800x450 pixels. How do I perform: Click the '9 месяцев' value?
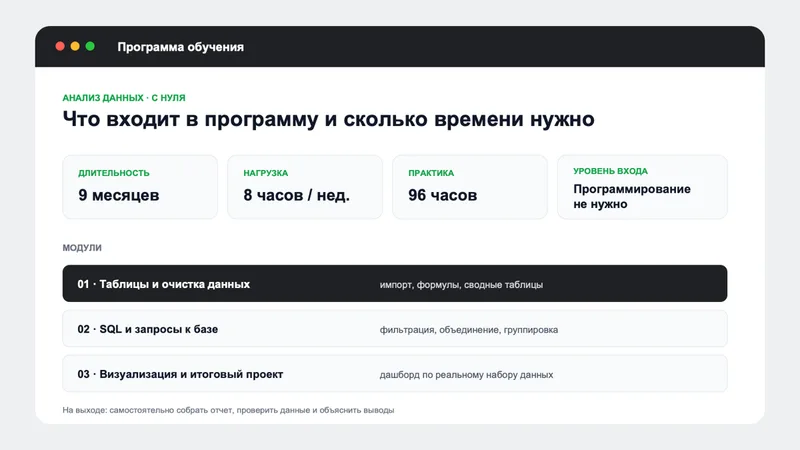click(119, 195)
